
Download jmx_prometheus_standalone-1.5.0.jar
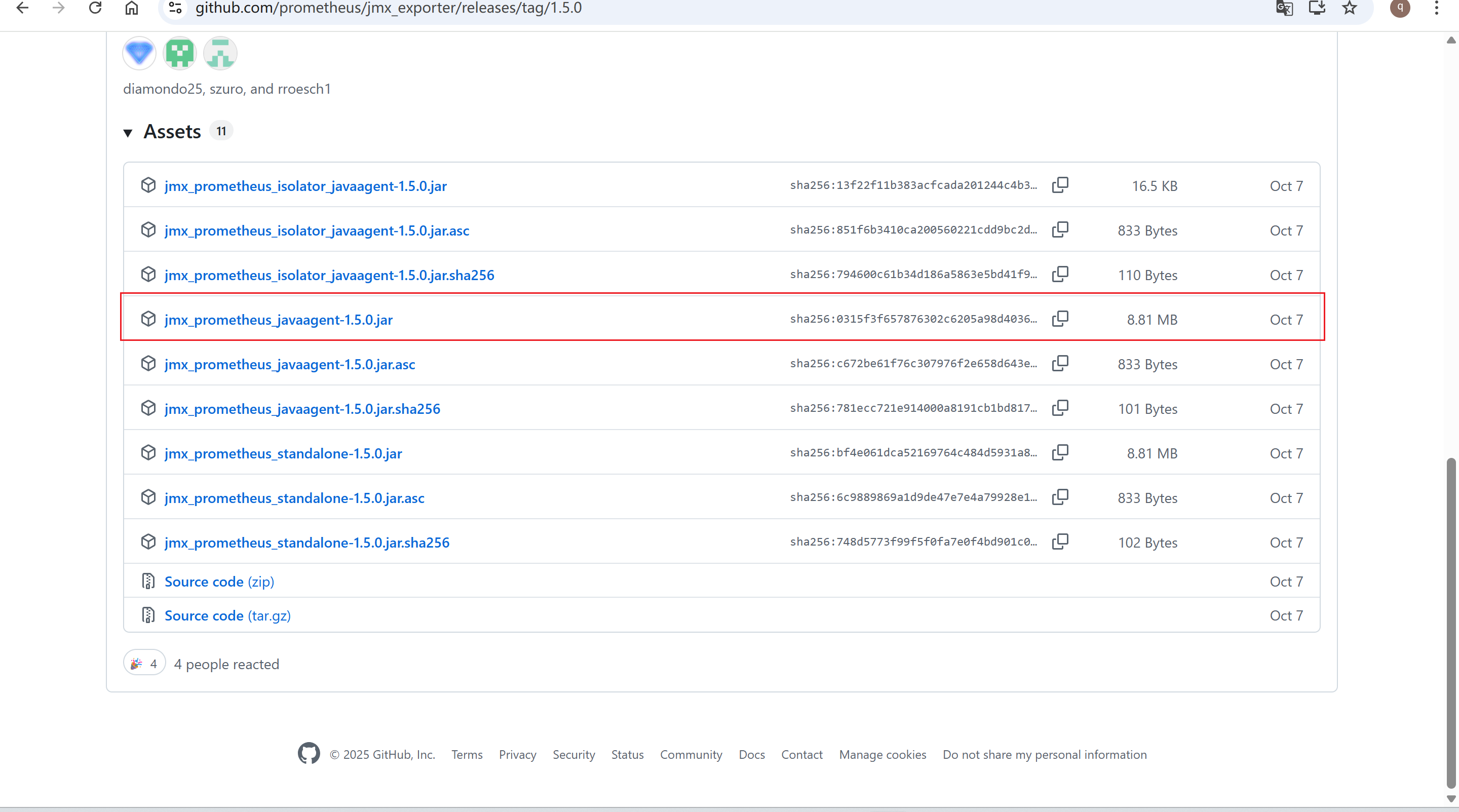283,453
